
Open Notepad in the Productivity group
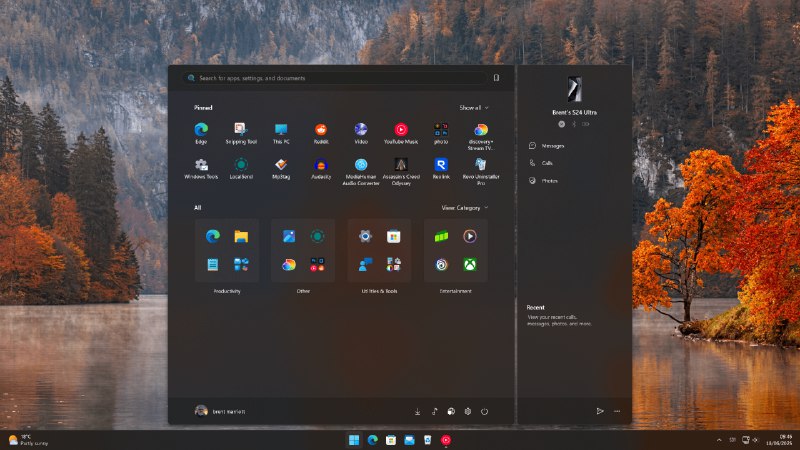213,264
